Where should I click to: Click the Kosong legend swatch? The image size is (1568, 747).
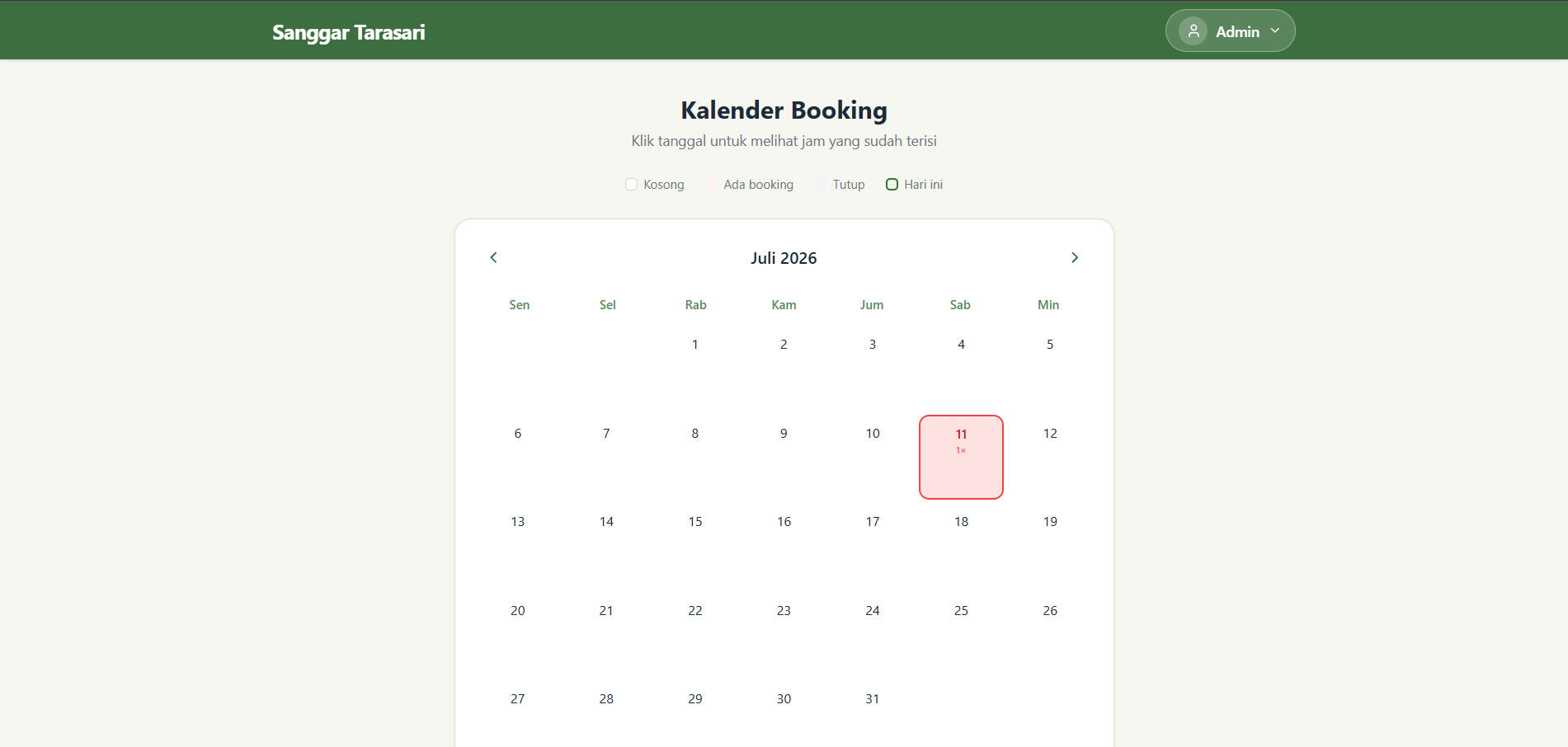(x=632, y=185)
